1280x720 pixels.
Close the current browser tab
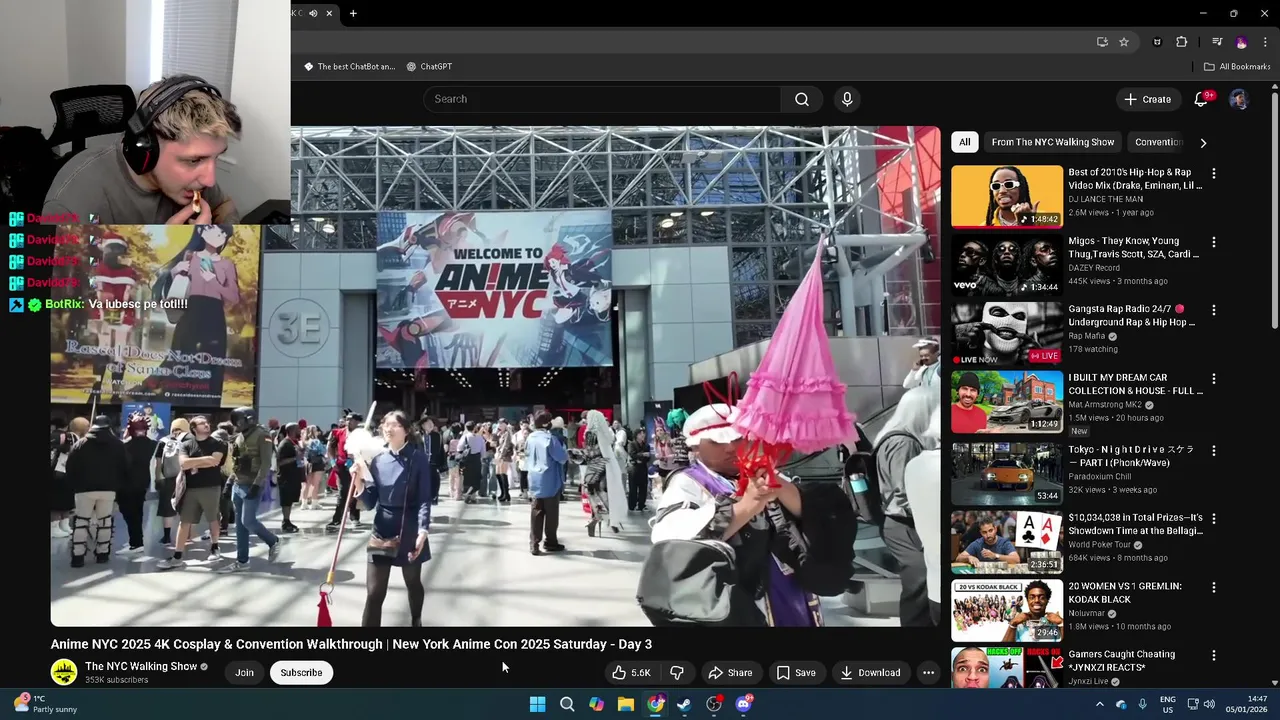328,13
